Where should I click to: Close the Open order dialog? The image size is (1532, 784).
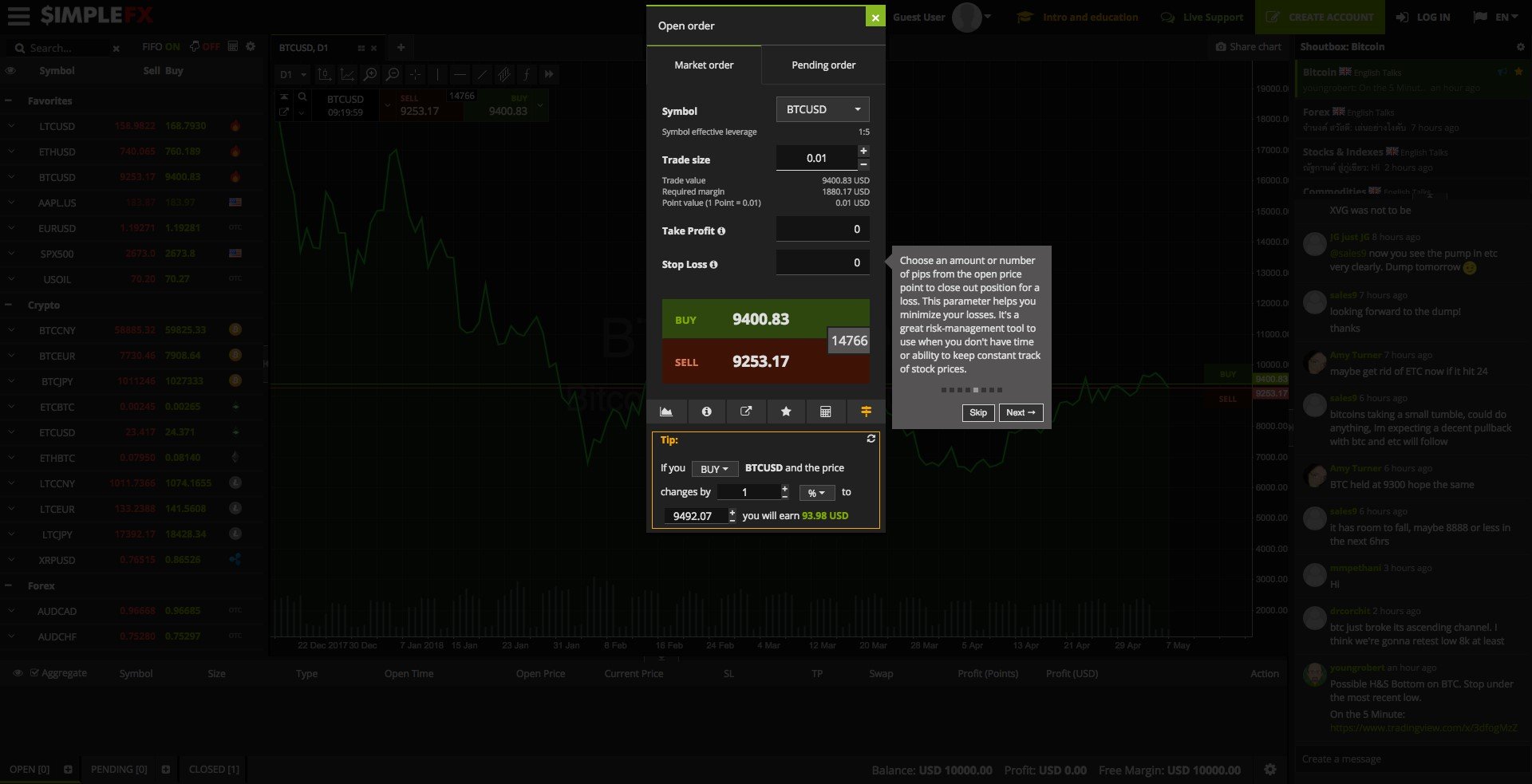pos(875,17)
